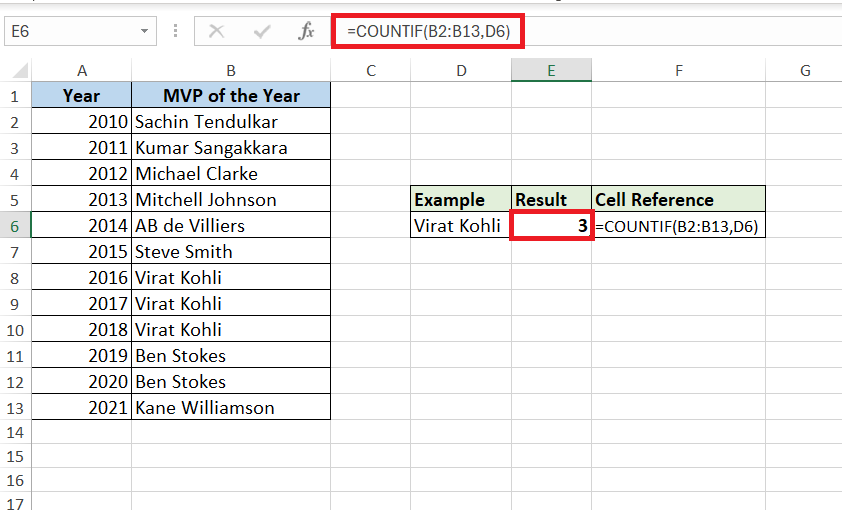Select row 14 header
Viewport: 842px width, 510px height.
click(x=15, y=432)
